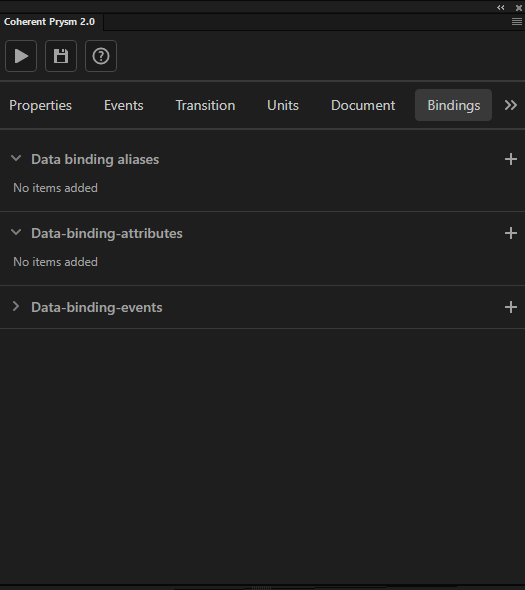Collapse the Data binding aliases section
The width and height of the screenshot is (525, 590).
pyautogui.click(x=16, y=158)
